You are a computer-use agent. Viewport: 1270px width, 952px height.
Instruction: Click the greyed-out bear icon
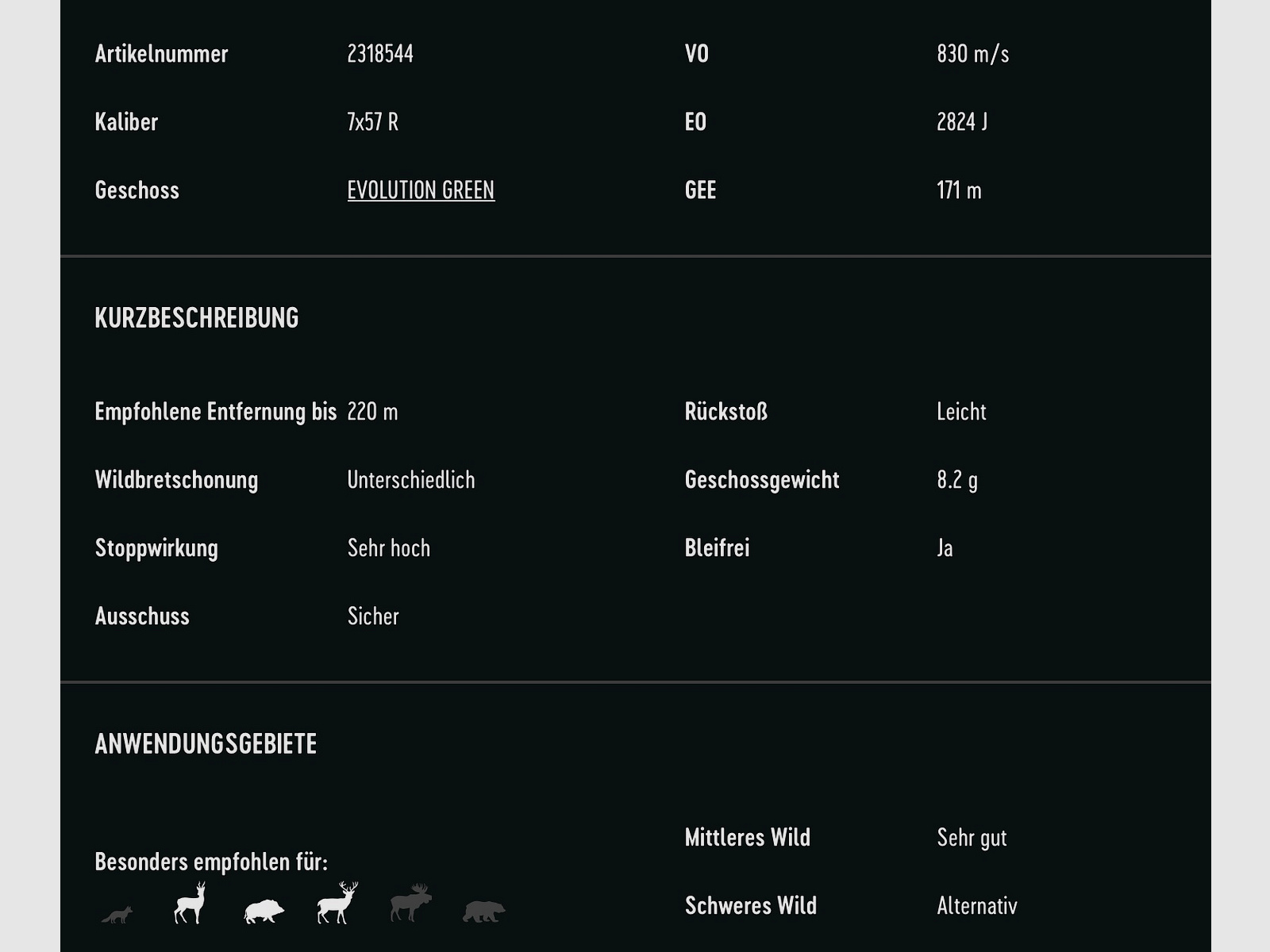tap(483, 912)
